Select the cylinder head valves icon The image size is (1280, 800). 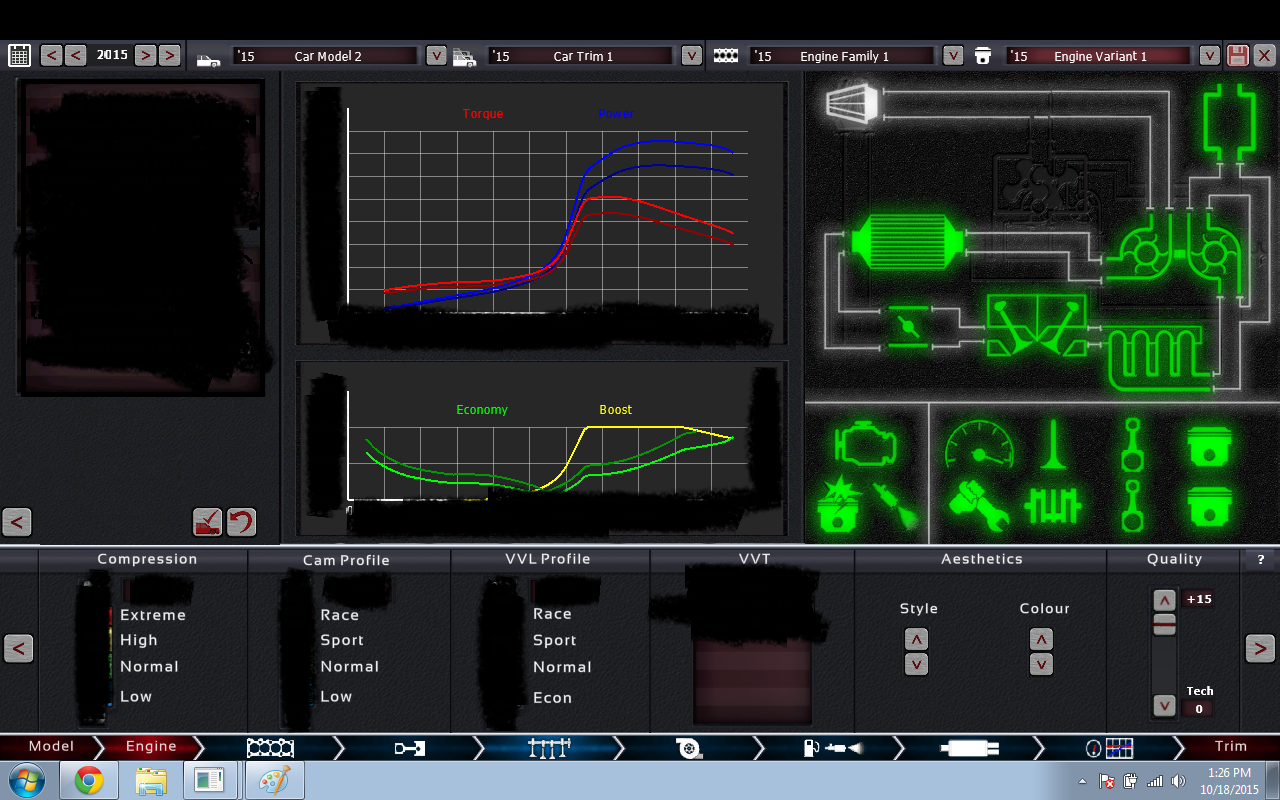1037,326
